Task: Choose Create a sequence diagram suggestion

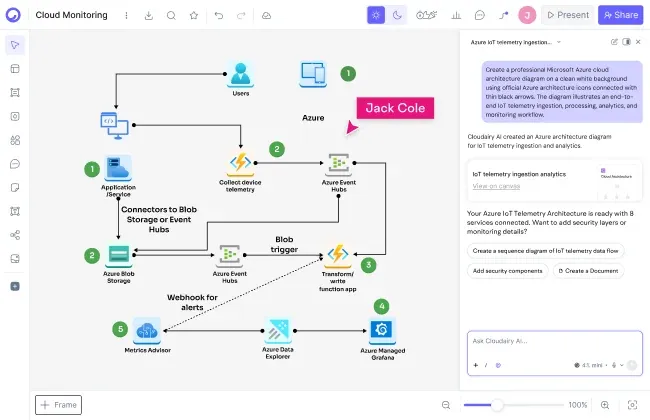Action: point(546,251)
